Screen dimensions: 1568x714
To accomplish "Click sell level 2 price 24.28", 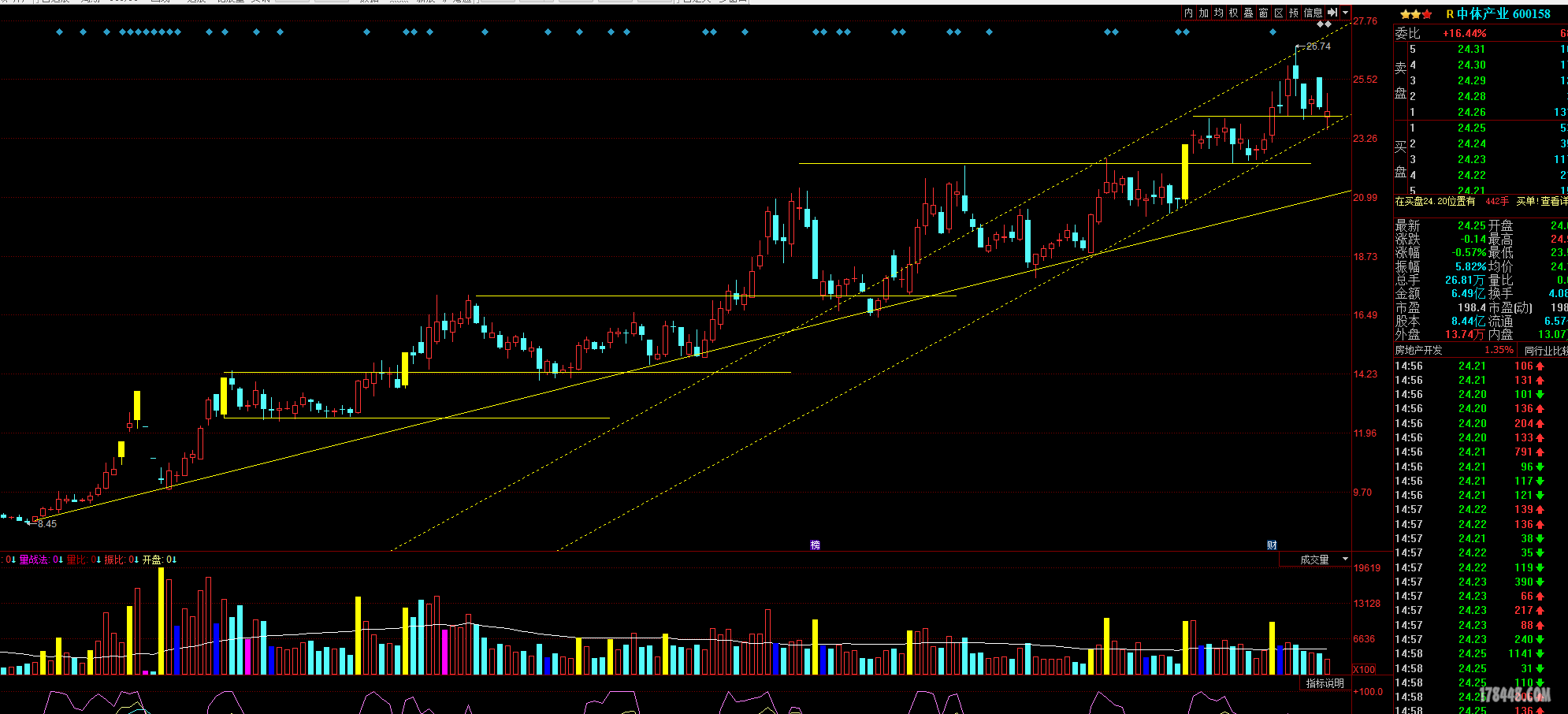I will click(1472, 96).
